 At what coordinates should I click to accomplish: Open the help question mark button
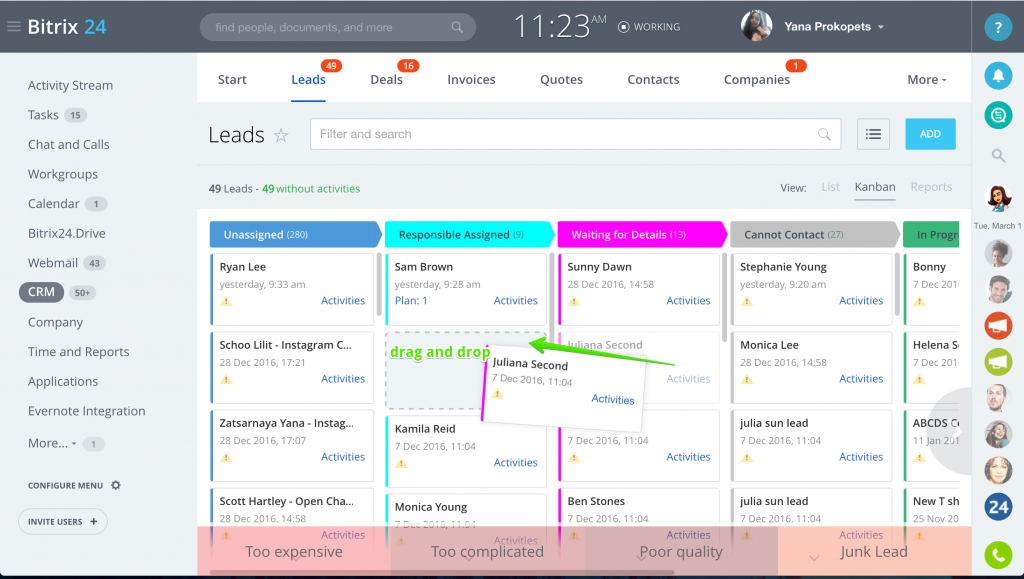pos(998,27)
